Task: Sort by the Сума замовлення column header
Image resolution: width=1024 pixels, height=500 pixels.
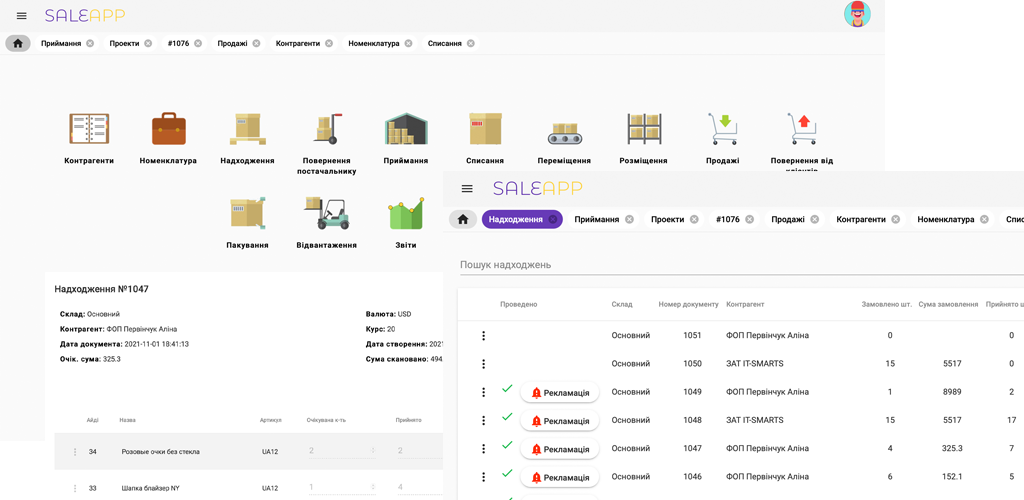Action: tap(948, 304)
